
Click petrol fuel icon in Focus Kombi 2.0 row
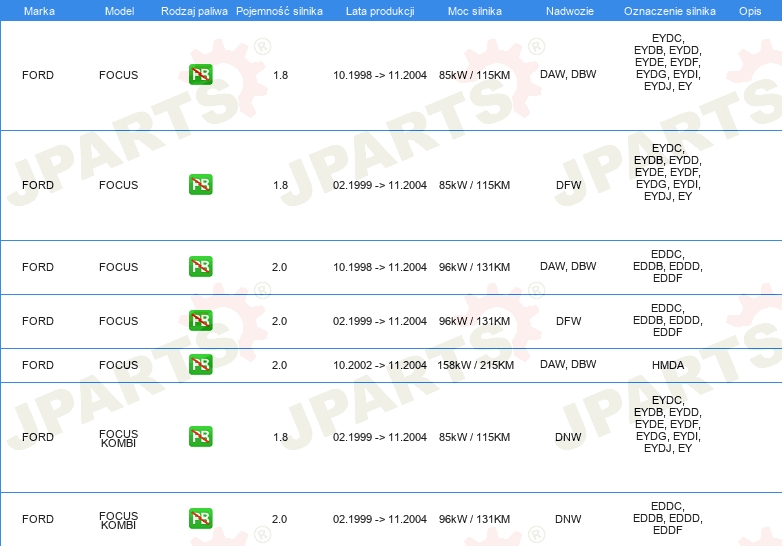tap(200, 519)
